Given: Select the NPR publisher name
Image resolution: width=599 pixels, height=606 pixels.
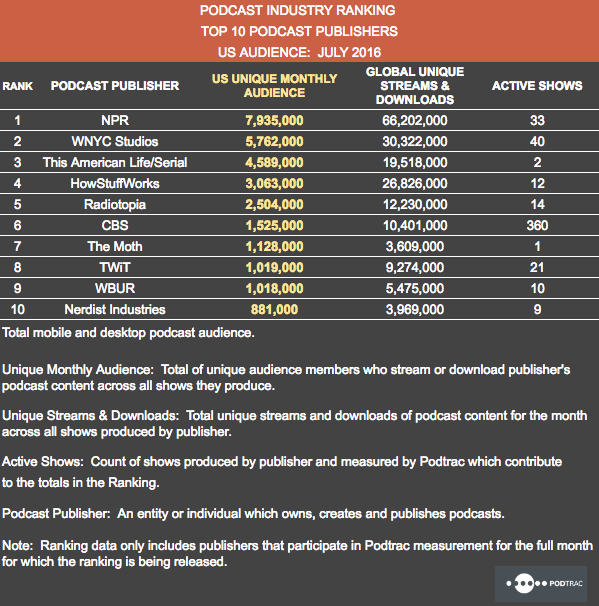Looking at the screenshot, I should [x=115, y=120].
